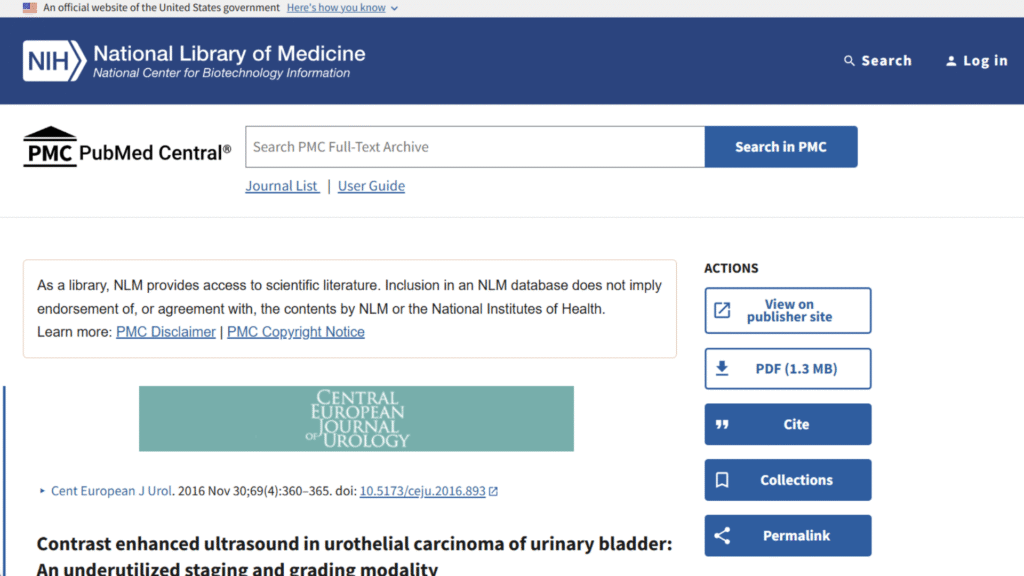1024x576 pixels.
Task: Open the PMC Disclaimer link
Action: tap(166, 332)
